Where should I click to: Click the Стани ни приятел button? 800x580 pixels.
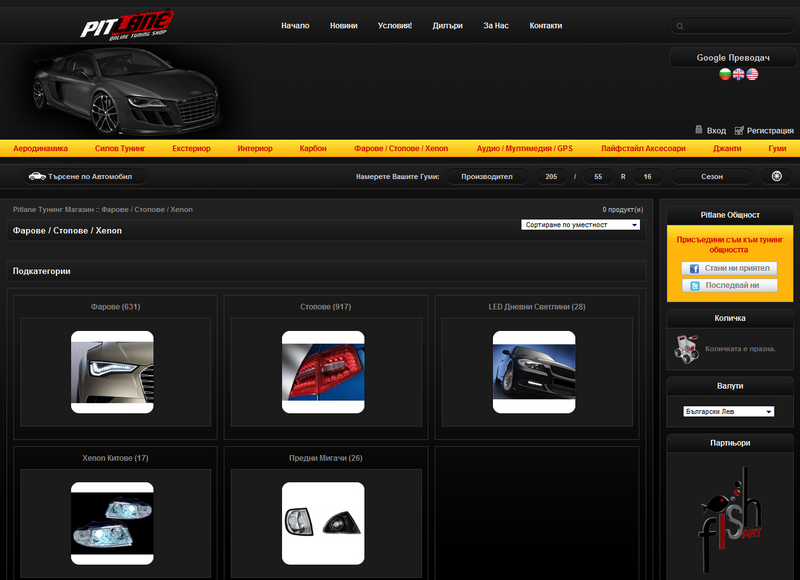[x=730, y=268]
